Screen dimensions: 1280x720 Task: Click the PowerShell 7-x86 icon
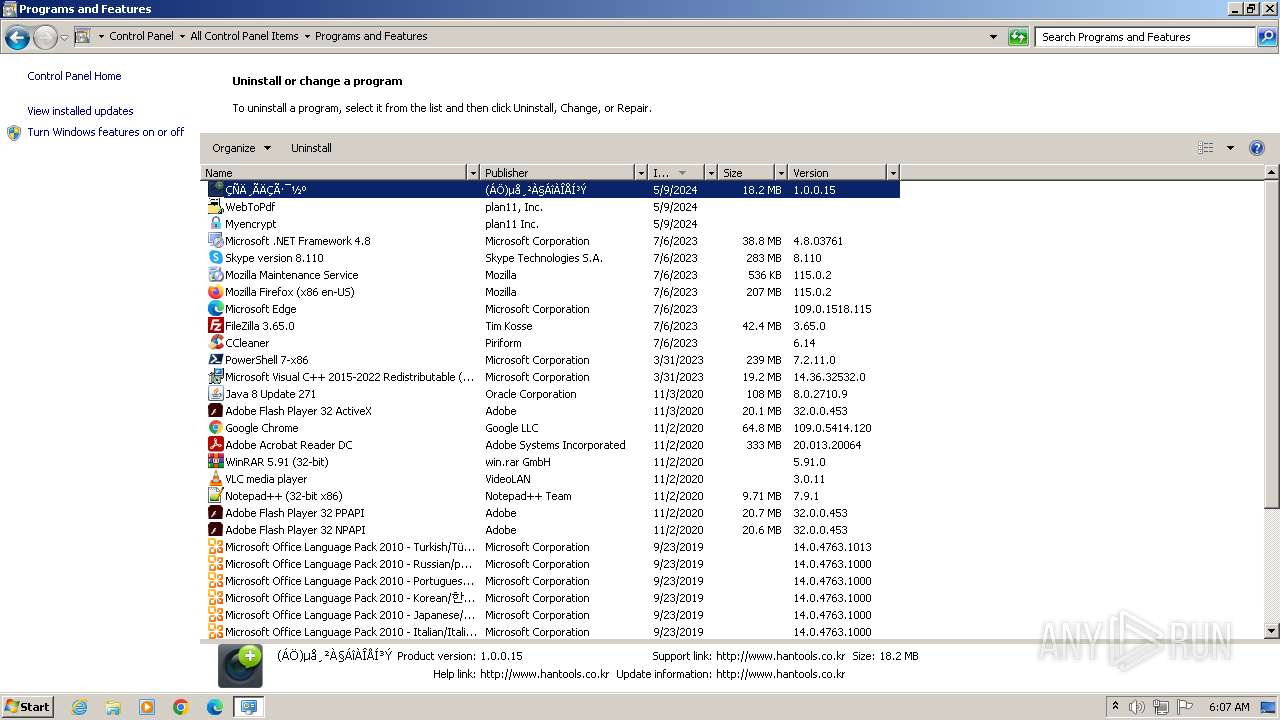[x=215, y=360]
